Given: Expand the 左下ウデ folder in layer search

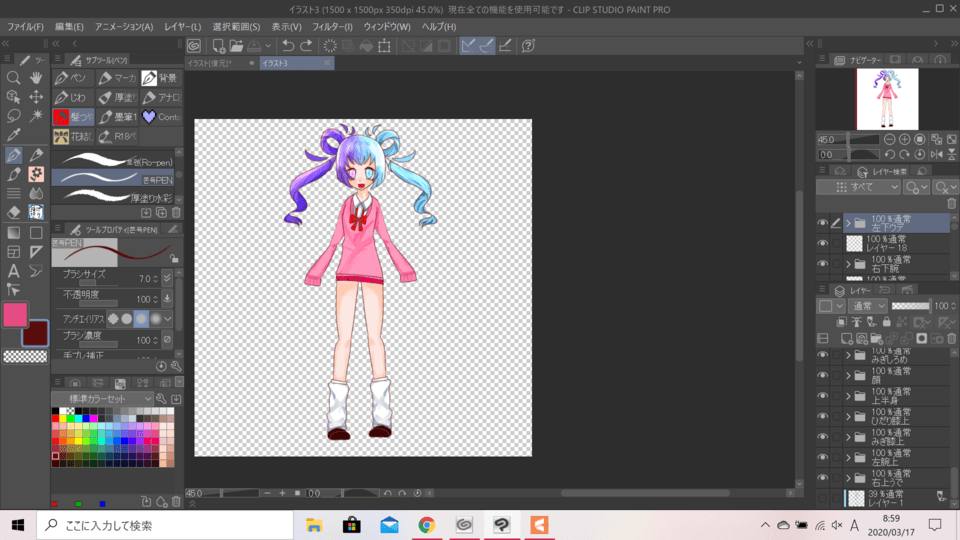Looking at the screenshot, I should tap(849, 223).
